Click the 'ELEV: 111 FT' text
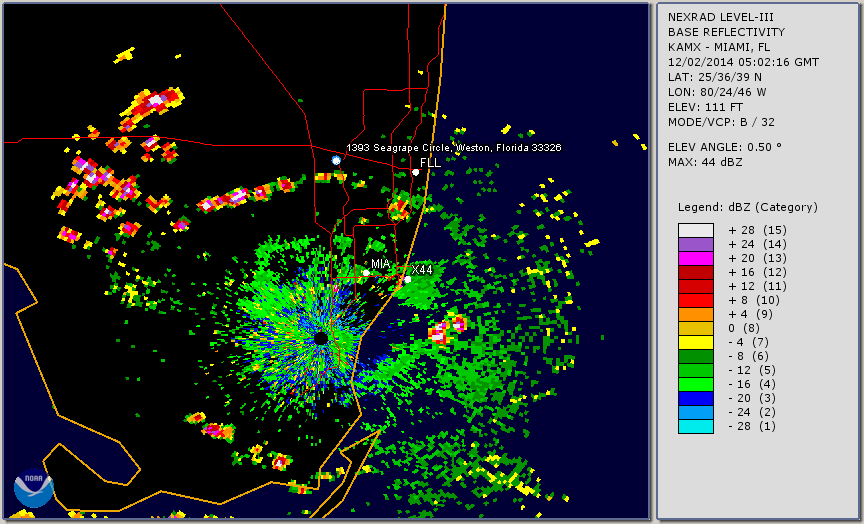864x524 pixels. pos(705,107)
